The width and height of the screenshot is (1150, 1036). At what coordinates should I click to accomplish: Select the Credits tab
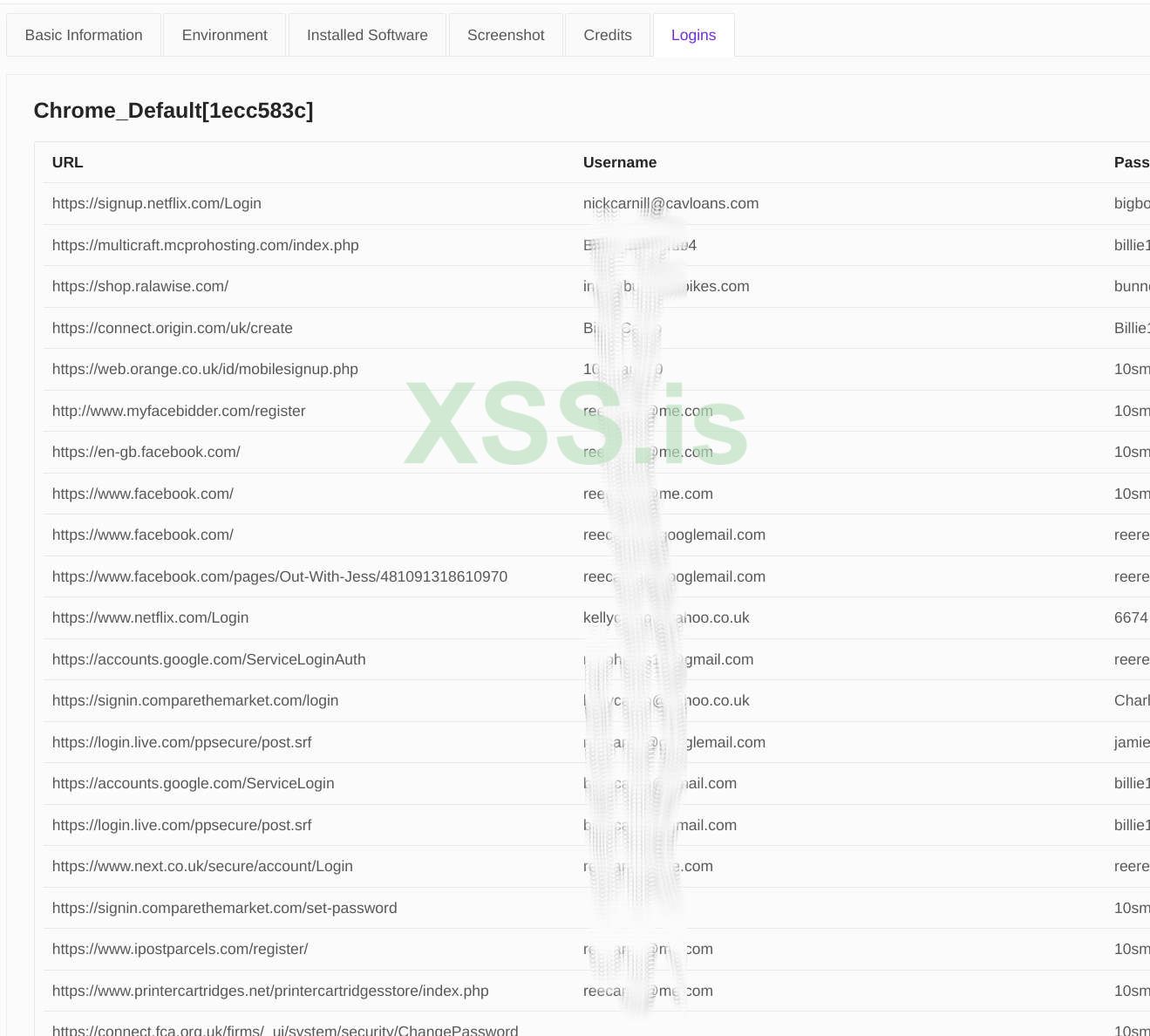click(608, 35)
